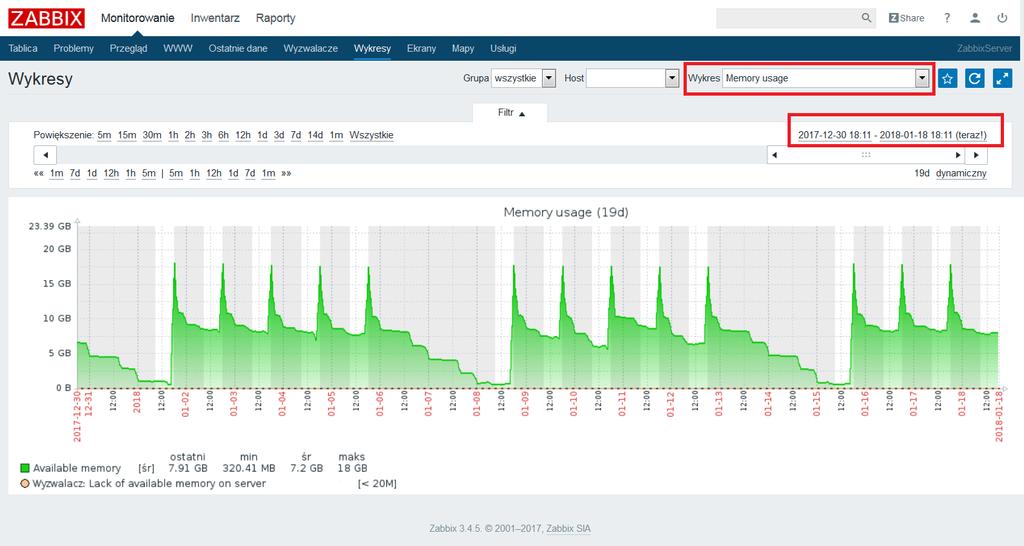This screenshot has height=546, width=1024.
Task: Click the min value 320.41 MB
Action: point(249,468)
